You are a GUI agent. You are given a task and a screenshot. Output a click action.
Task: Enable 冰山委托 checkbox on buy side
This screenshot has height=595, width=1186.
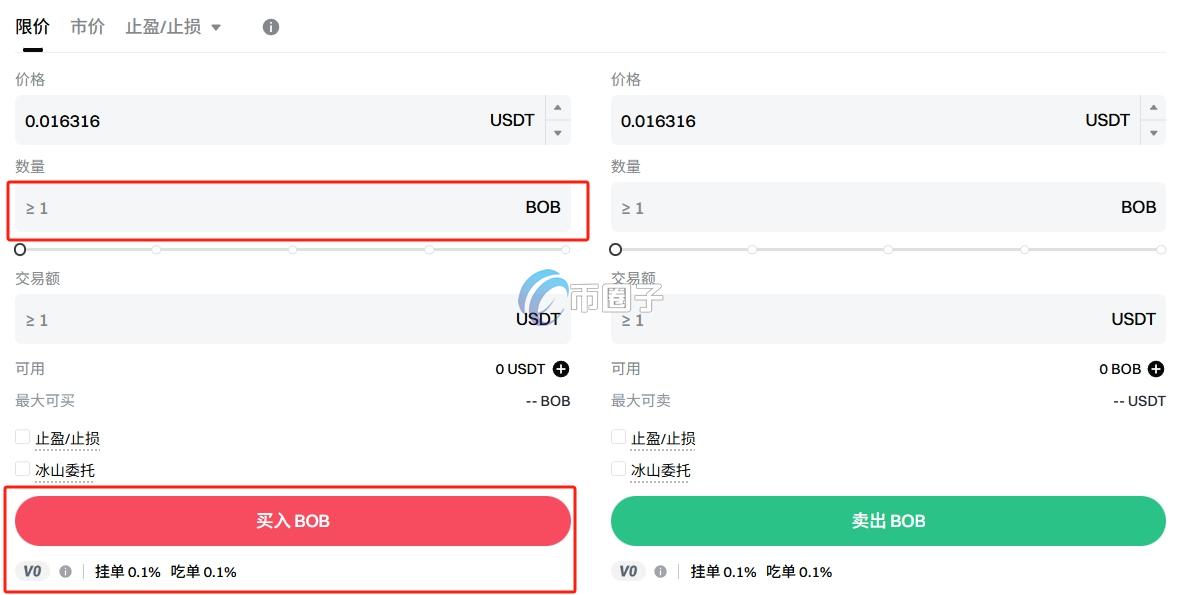(x=21, y=468)
